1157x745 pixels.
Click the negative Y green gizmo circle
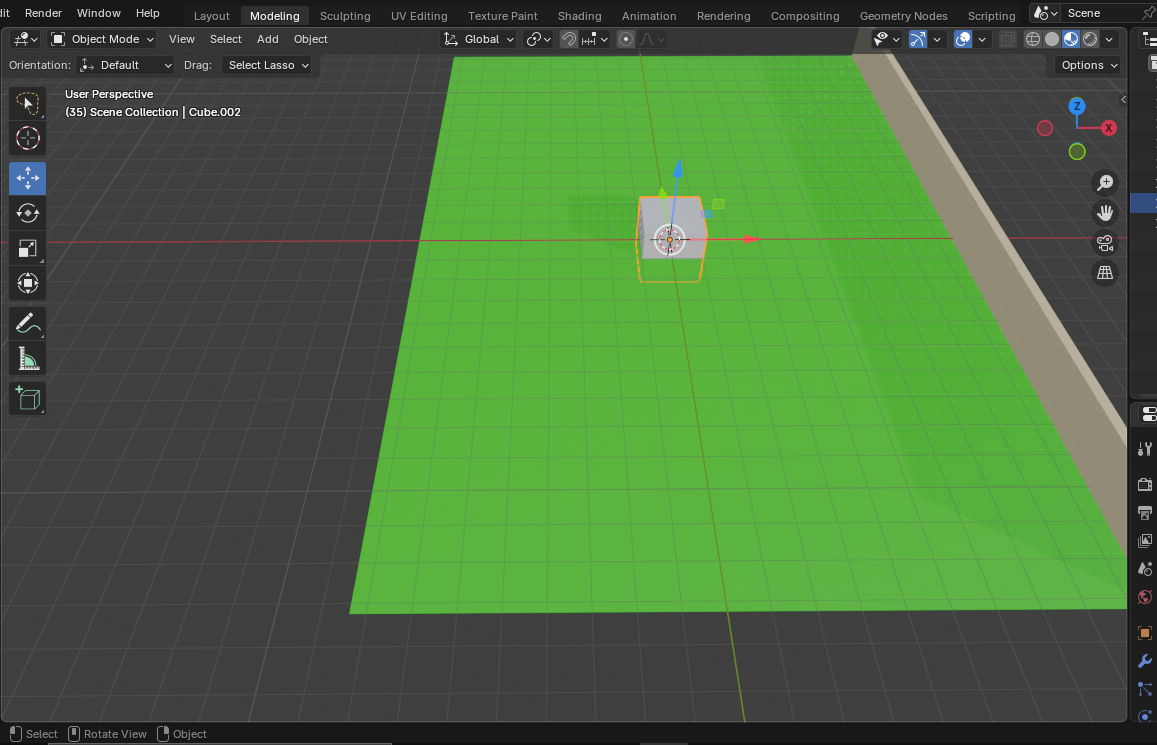pyautogui.click(x=1077, y=152)
